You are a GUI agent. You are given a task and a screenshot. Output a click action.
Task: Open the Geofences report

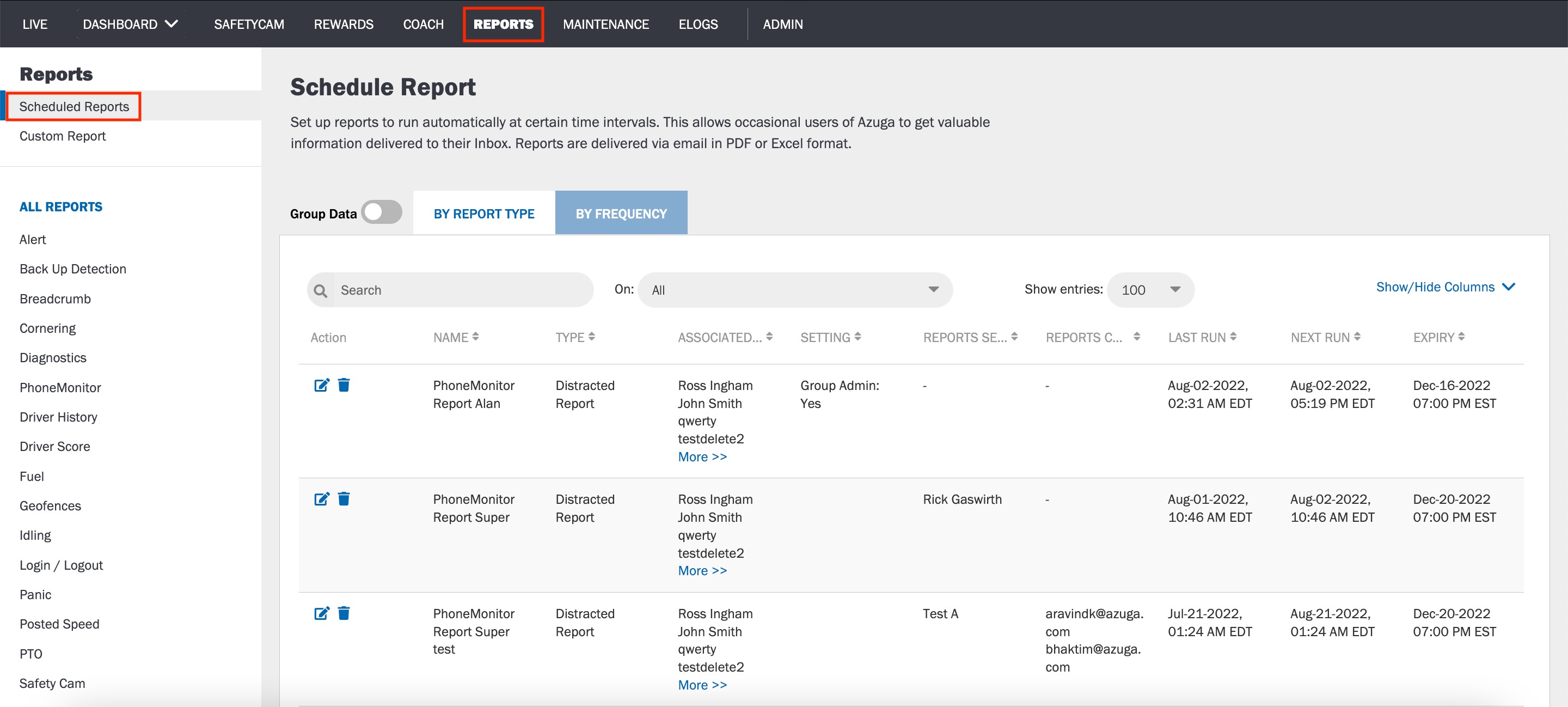pos(51,505)
